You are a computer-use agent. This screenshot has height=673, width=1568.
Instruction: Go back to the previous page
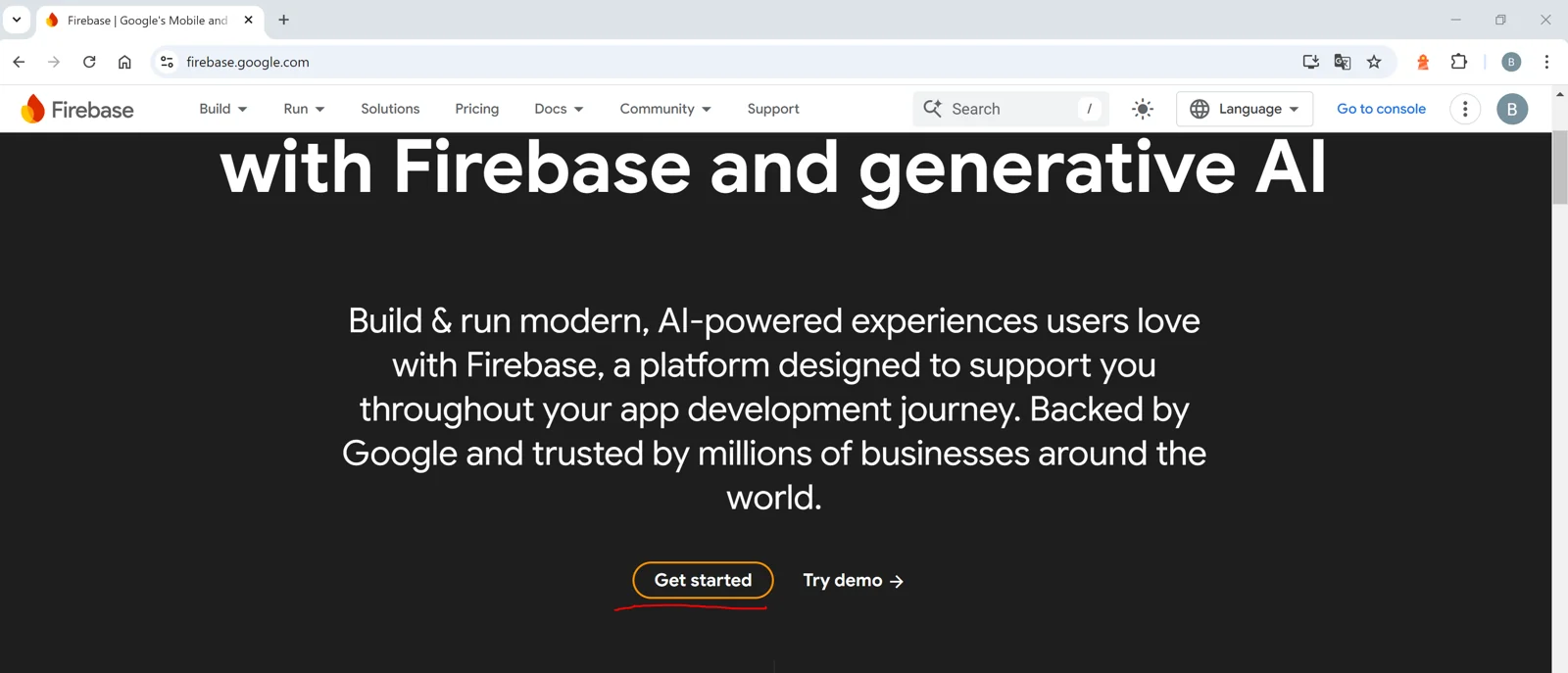click(19, 62)
